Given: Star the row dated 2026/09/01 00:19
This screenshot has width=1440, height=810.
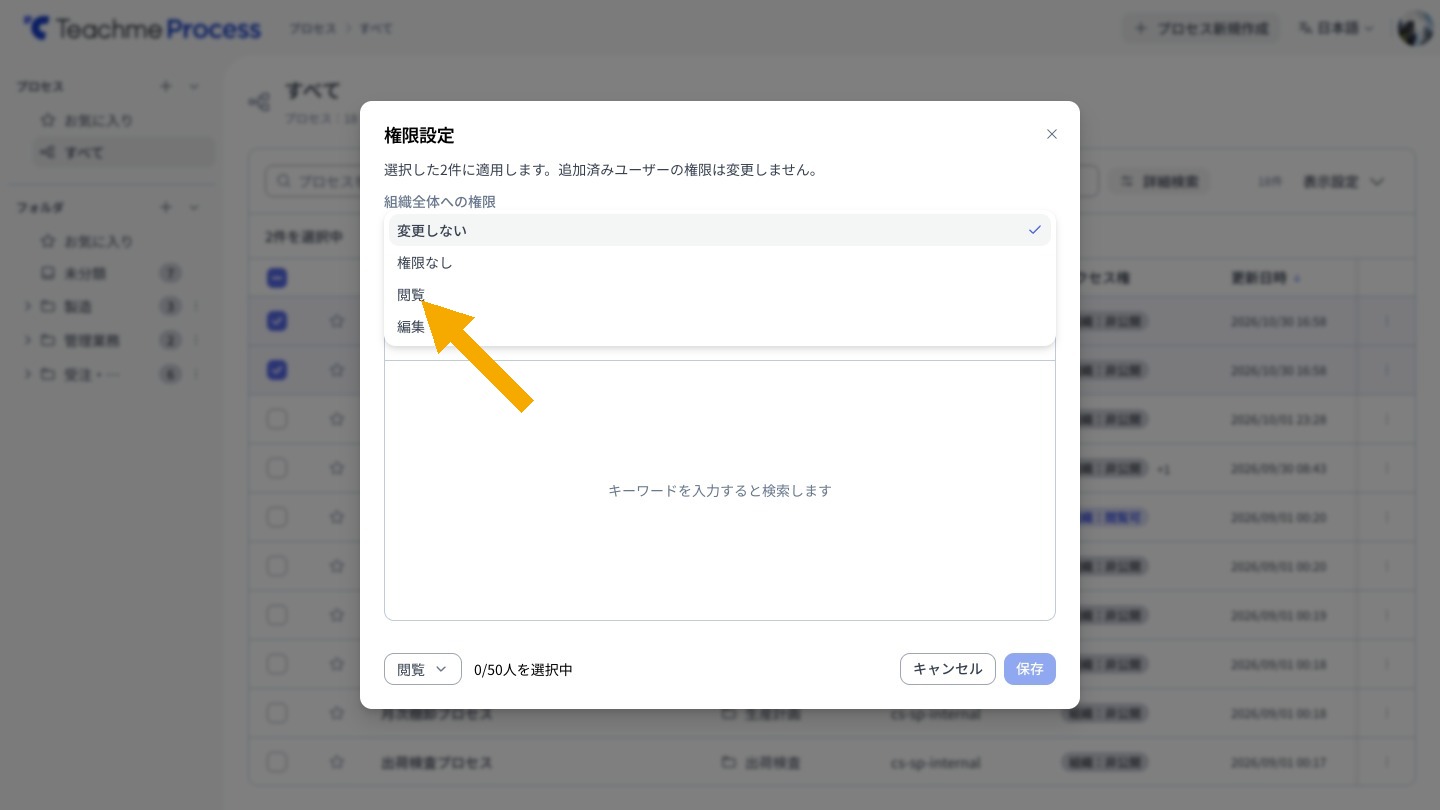Looking at the screenshot, I should [337, 615].
